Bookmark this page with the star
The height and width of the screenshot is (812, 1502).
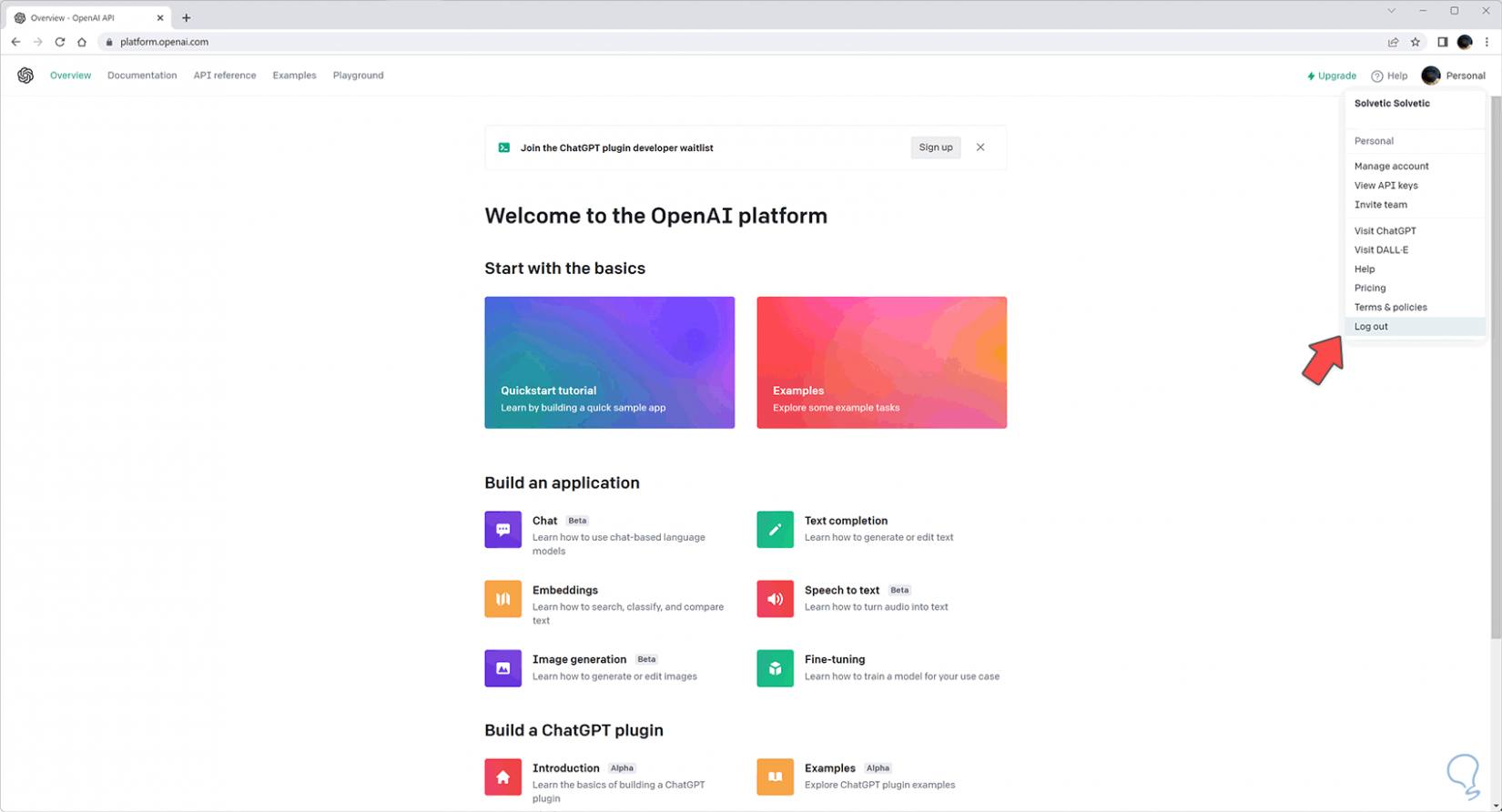(1416, 42)
